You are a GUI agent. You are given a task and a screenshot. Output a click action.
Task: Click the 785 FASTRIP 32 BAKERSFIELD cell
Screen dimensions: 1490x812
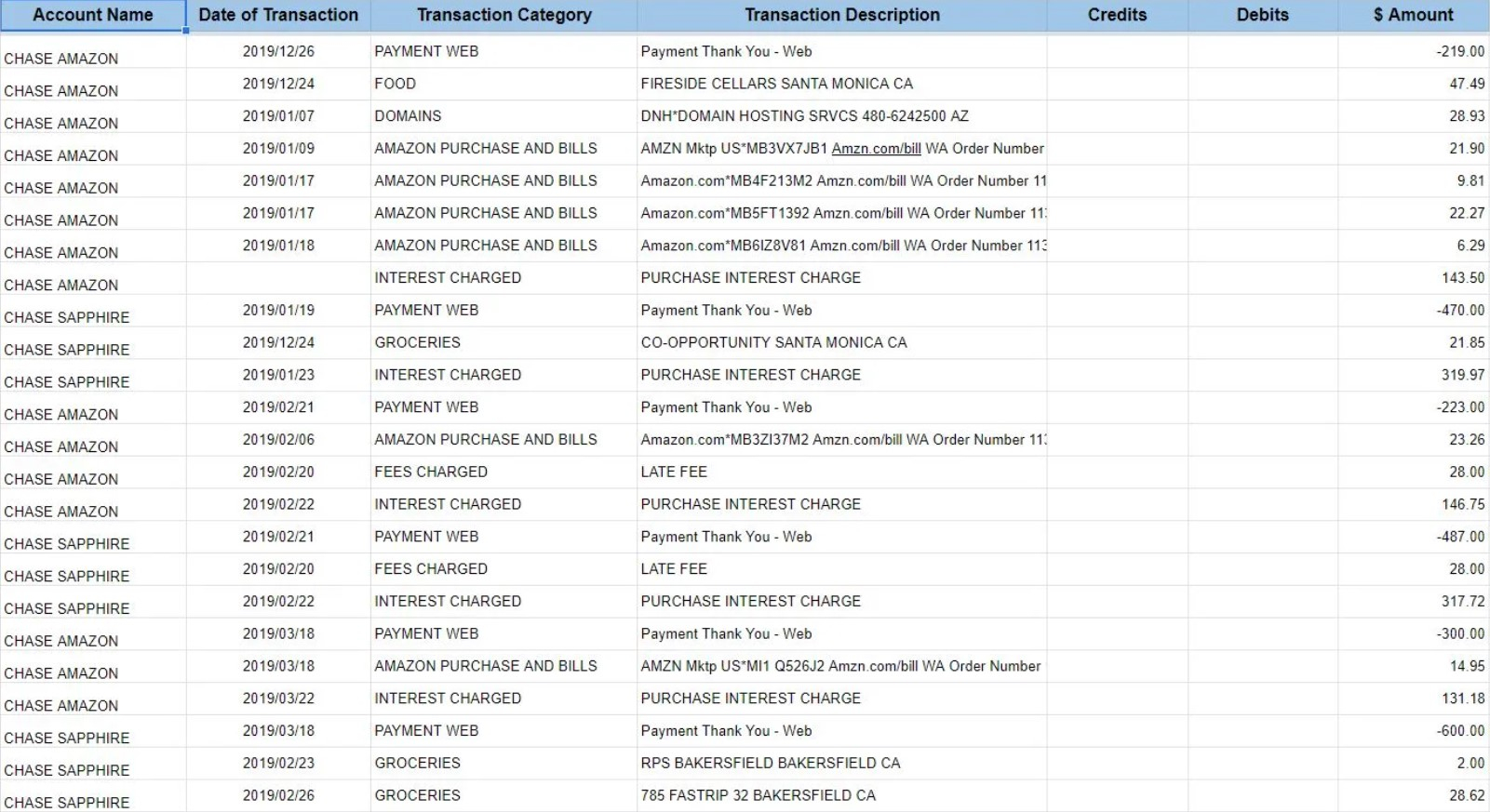758,795
